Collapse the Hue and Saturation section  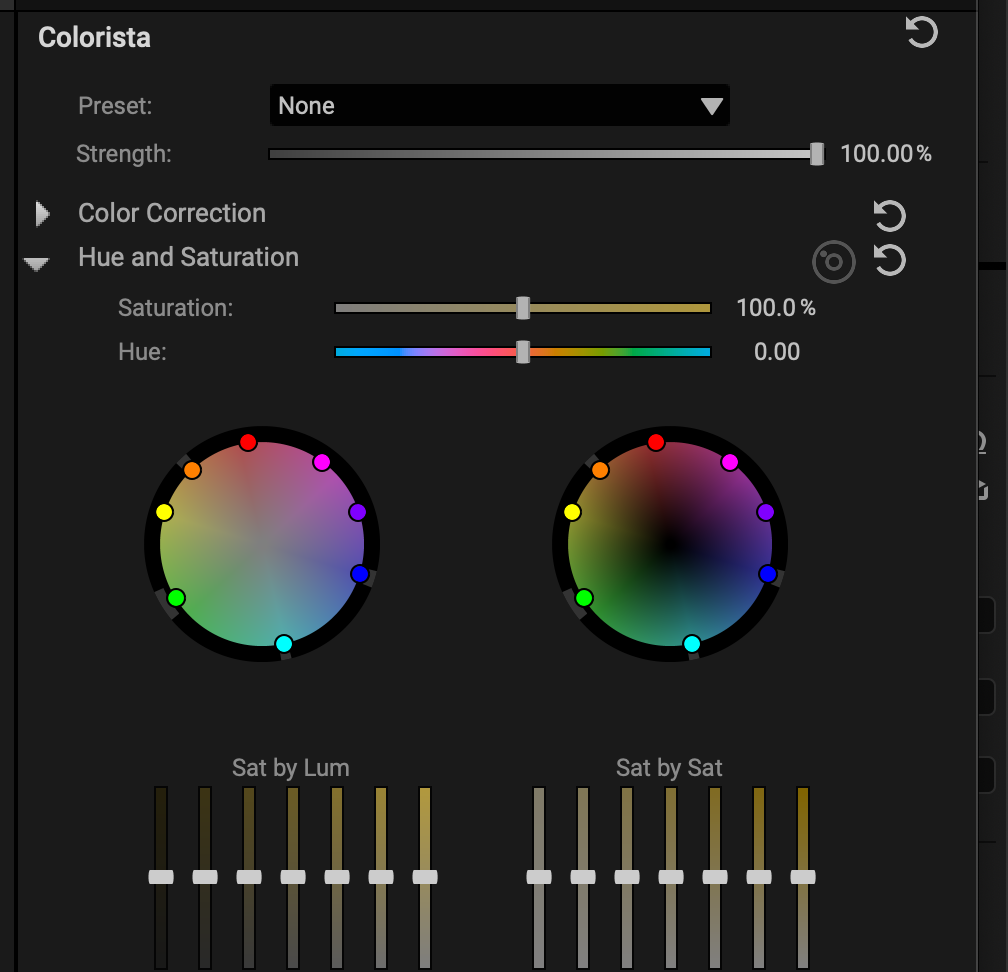tap(37, 264)
